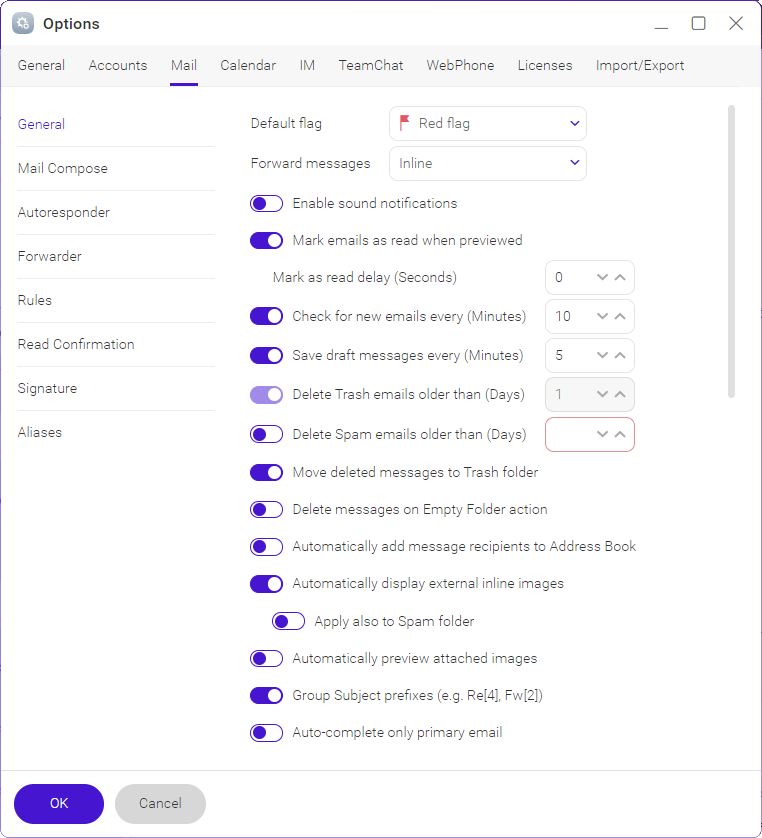Viewport: 762px width, 838px height.
Task: Open the Import/Export tab
Action: click(x=640, y=65)
